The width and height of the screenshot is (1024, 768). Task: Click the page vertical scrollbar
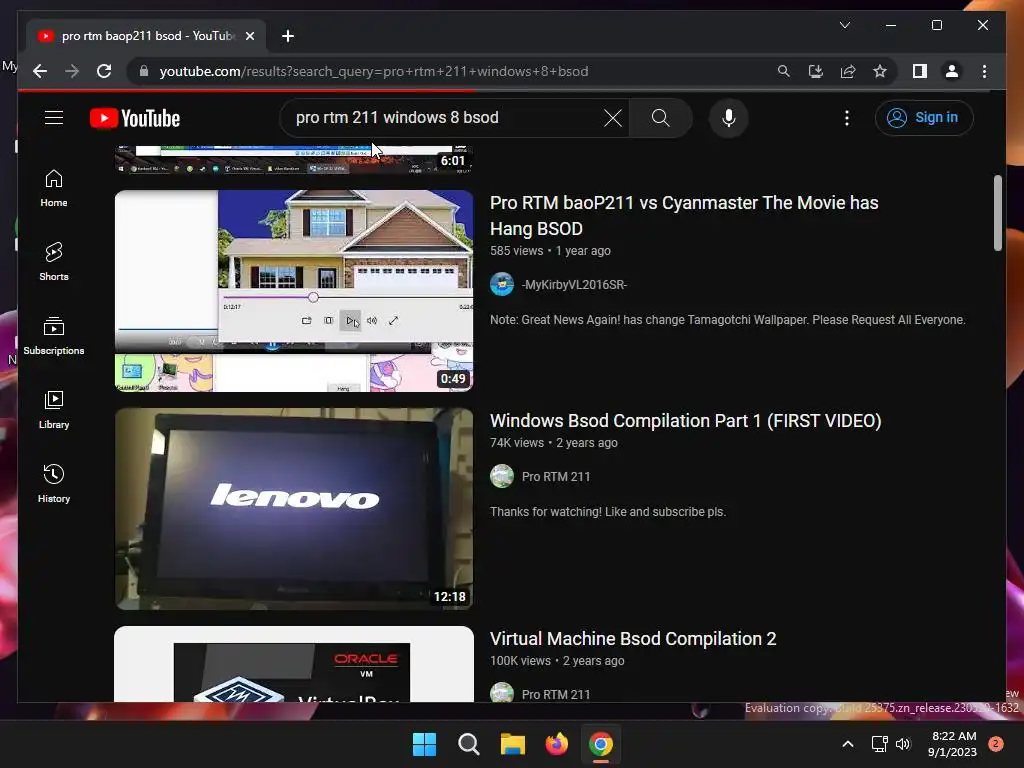[x=997, y=212]
